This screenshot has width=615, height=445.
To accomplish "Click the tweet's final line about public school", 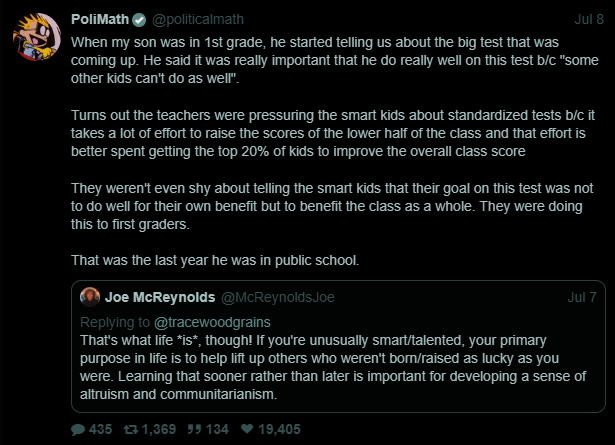I will click(215, 260).
